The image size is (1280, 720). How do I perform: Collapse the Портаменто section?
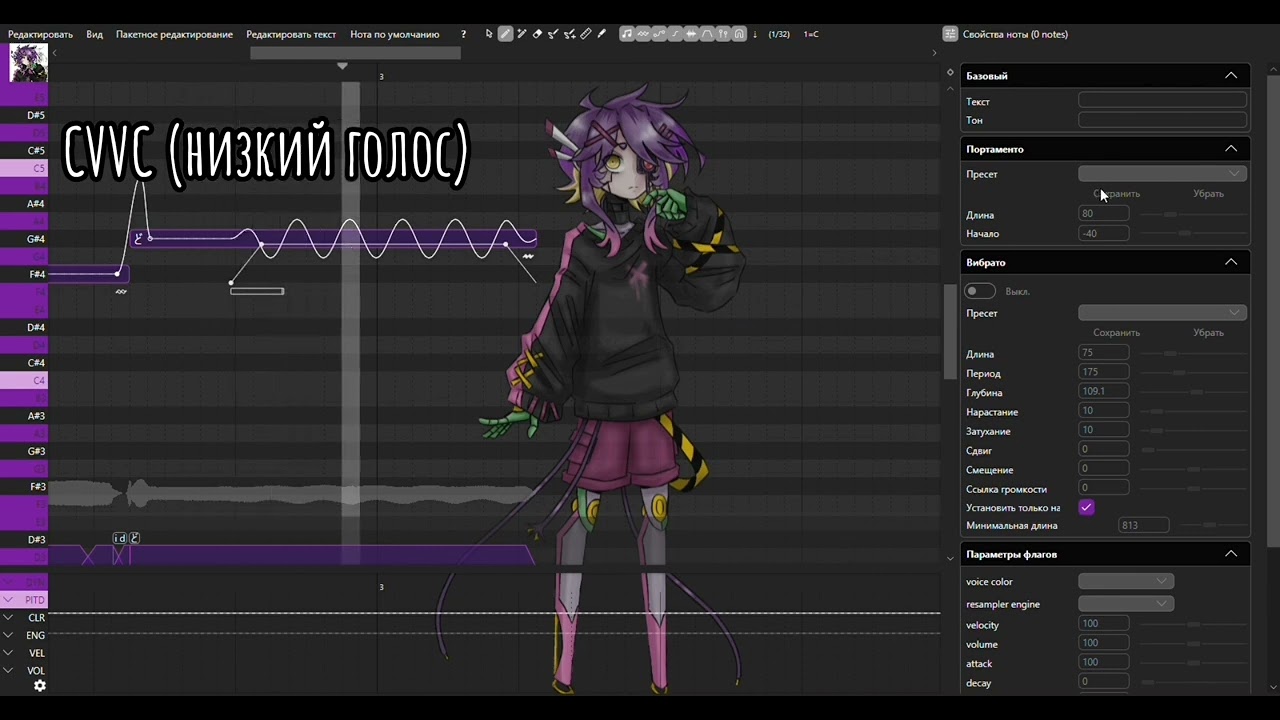(x=1231, y=149)
